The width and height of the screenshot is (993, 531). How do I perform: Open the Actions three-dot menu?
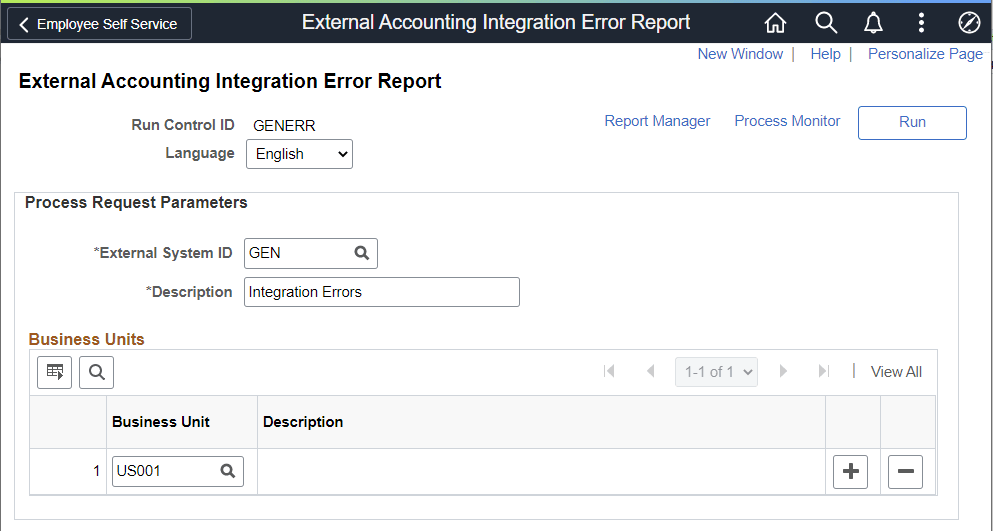[921, 23]
